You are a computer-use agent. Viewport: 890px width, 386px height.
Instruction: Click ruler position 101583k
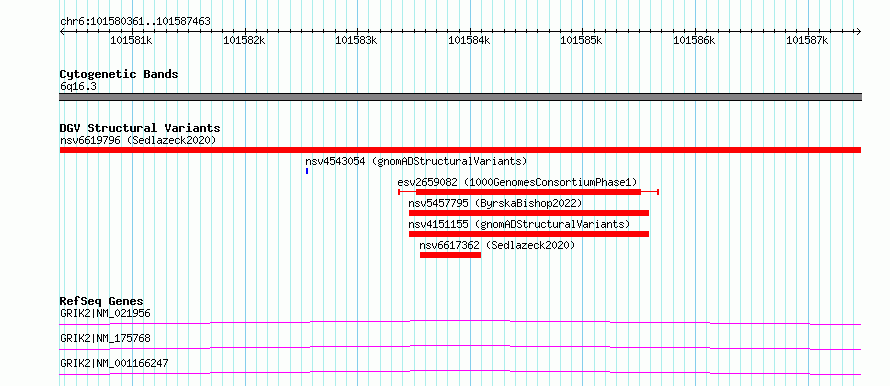coord(356,40)
